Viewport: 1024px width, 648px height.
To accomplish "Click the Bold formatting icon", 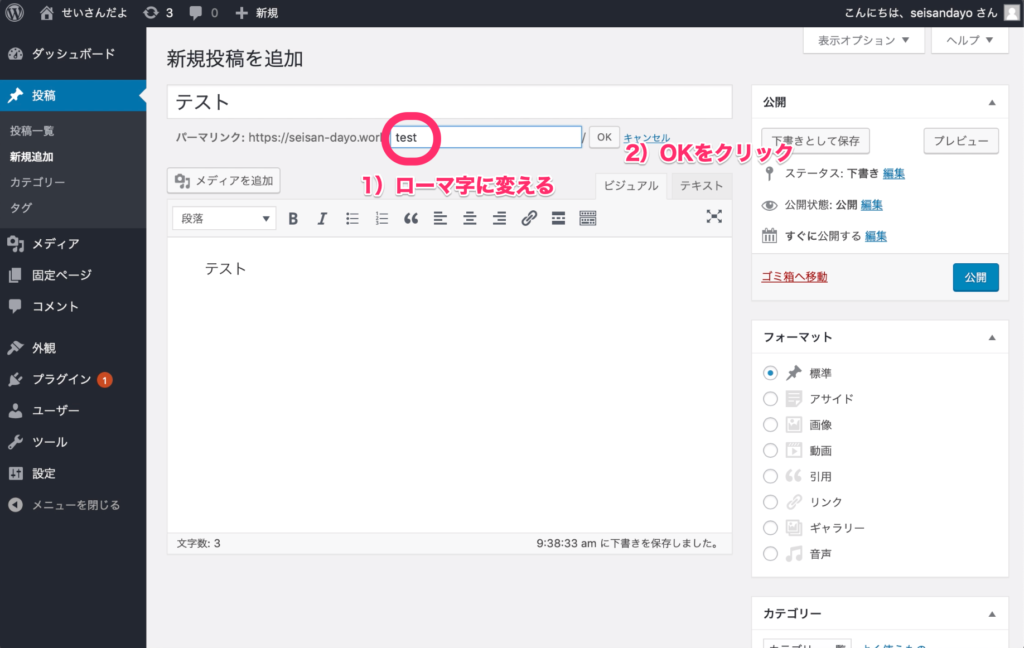I will [x=293, y=218].
